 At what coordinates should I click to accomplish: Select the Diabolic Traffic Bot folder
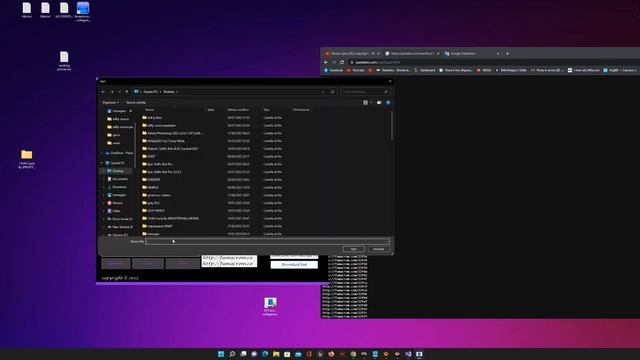point(170,149)
